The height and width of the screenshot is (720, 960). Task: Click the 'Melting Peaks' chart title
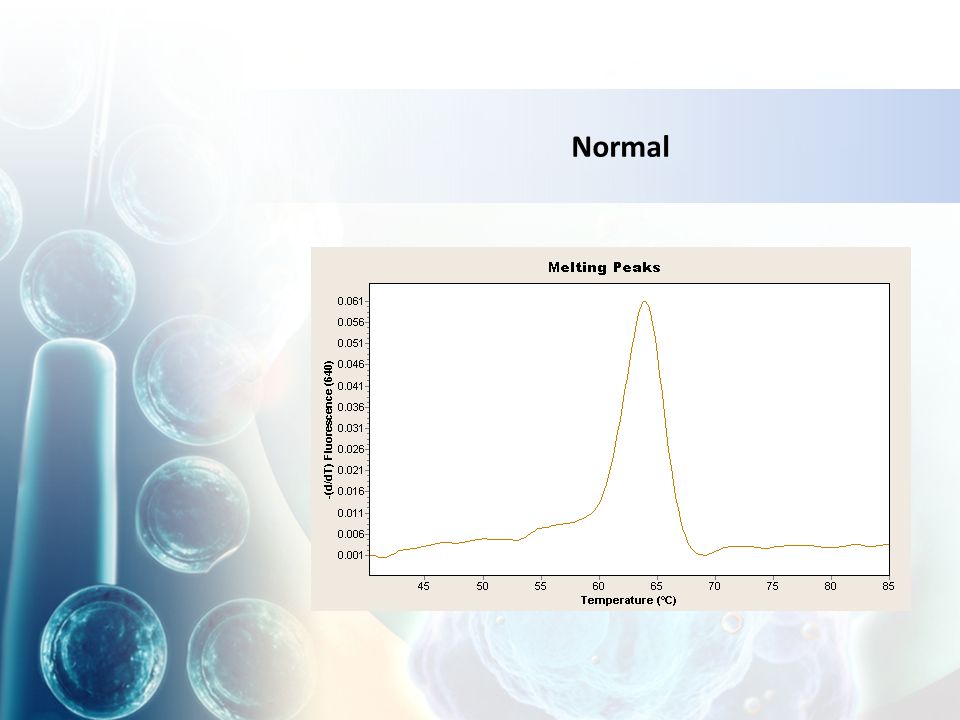pyautogui.click(x=604, y=268)
